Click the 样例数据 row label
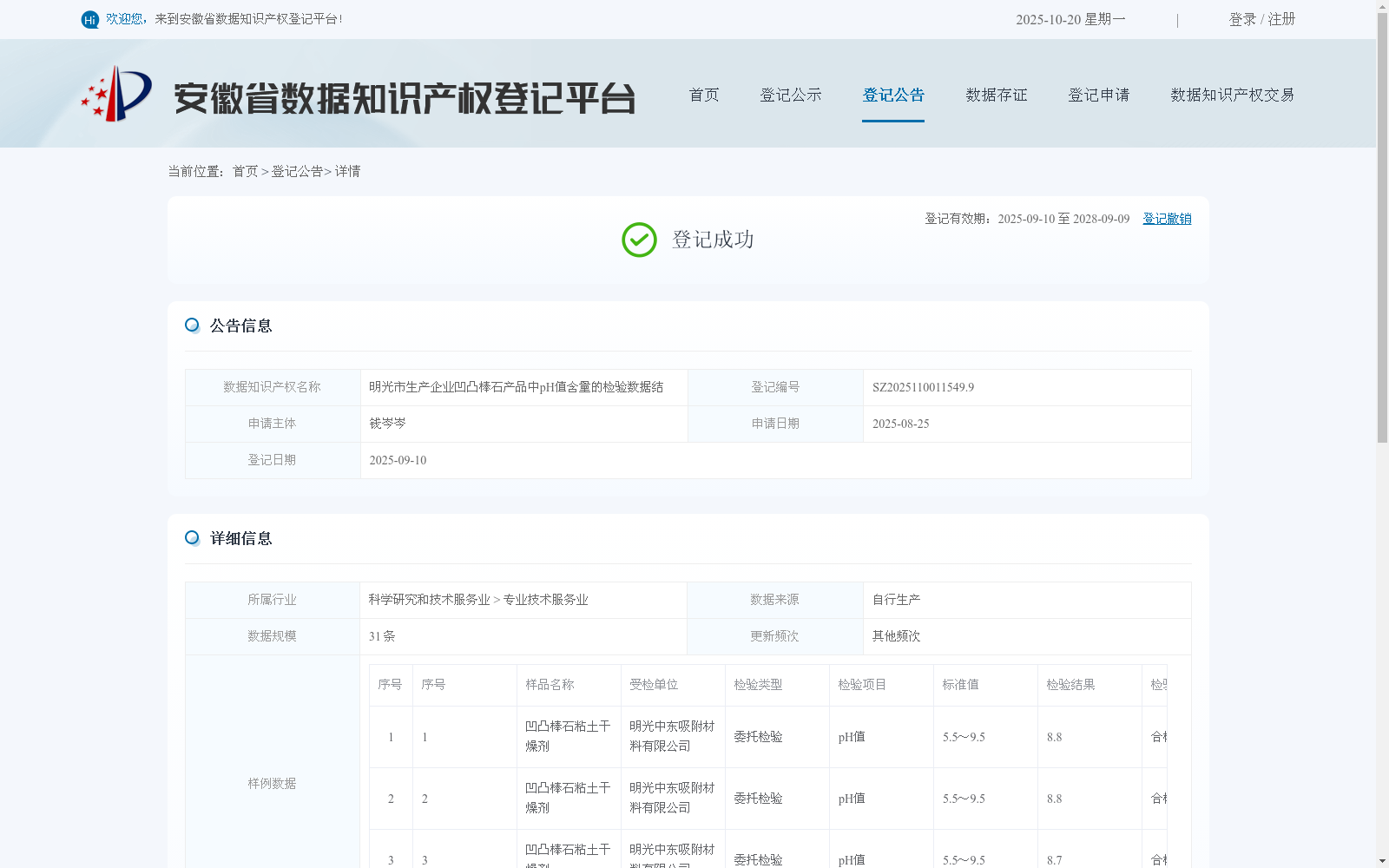 pyautogui.click(x=272, y=784)
